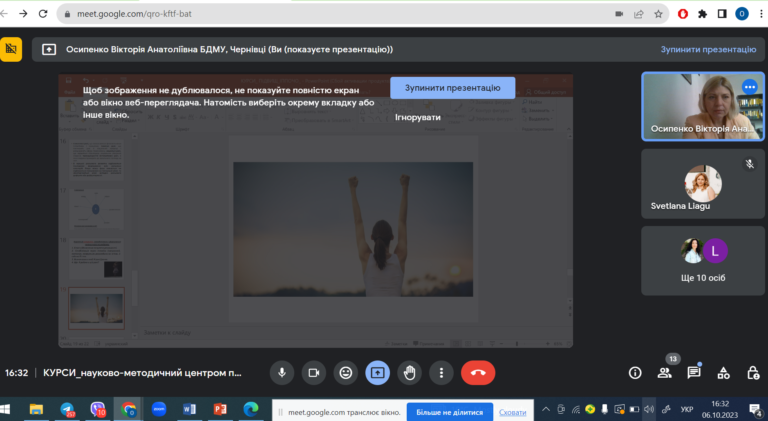Open more options three-dot menu in Meet

tap(441, 372)
